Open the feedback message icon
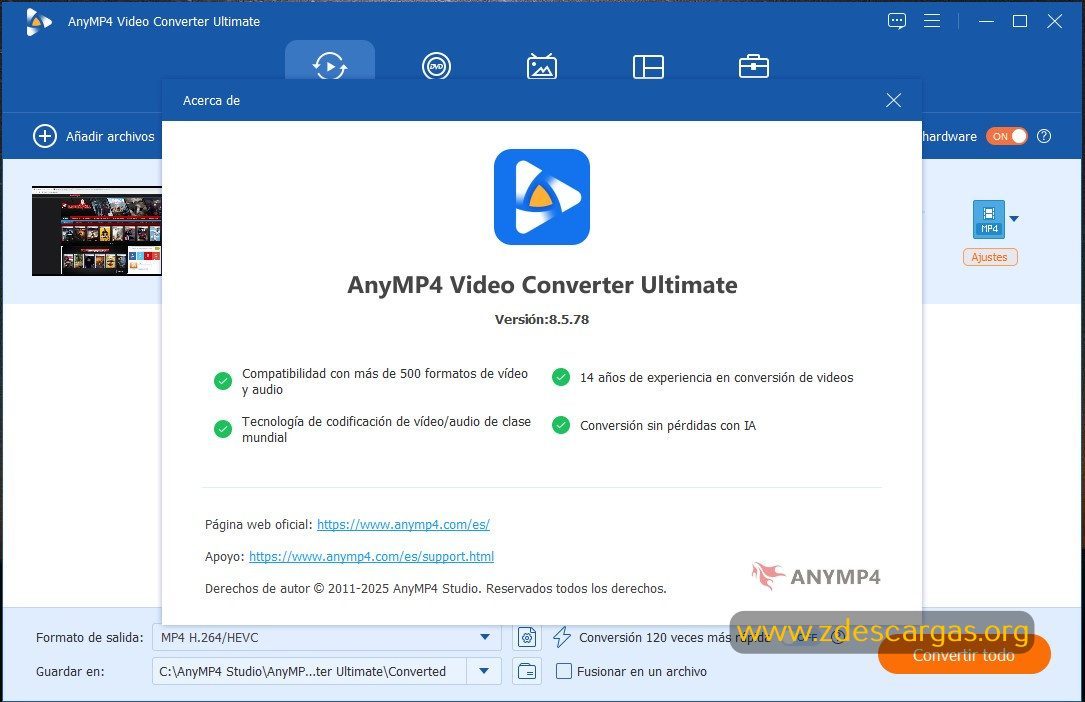The width and height of the screenshot is (1085, 702). click(897, 21)
